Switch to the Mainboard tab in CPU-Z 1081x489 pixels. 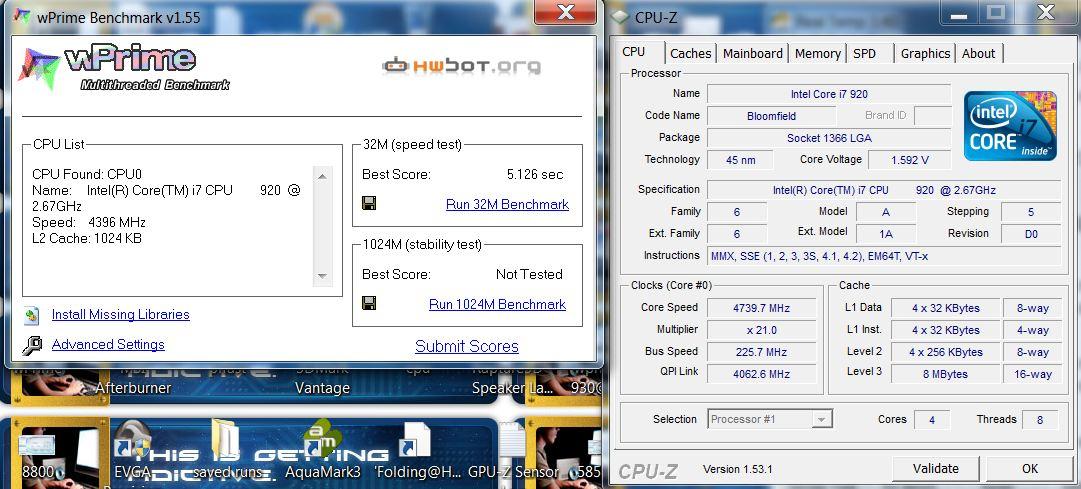tap(752, 53)
